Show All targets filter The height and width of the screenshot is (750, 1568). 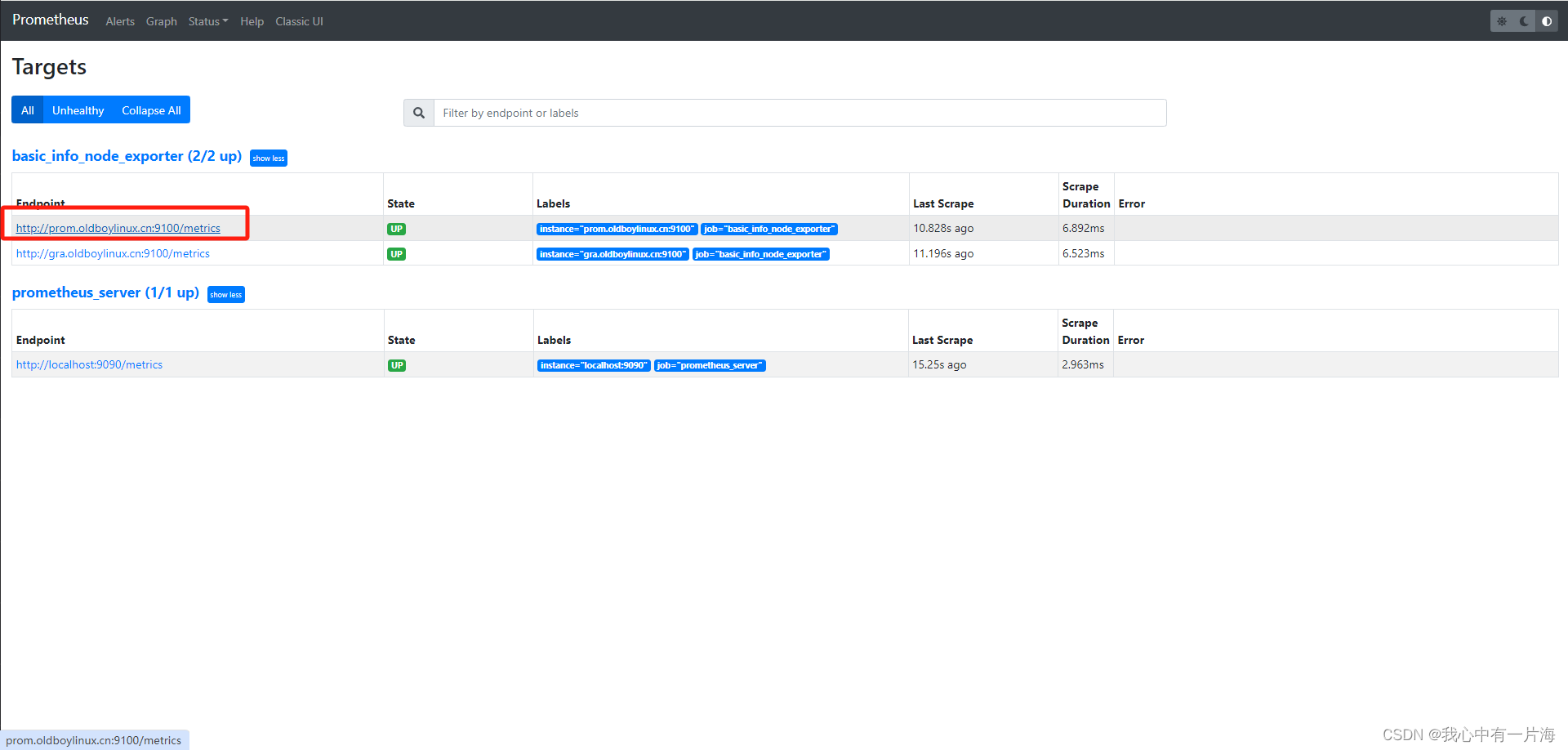click(x=28, y=110)
